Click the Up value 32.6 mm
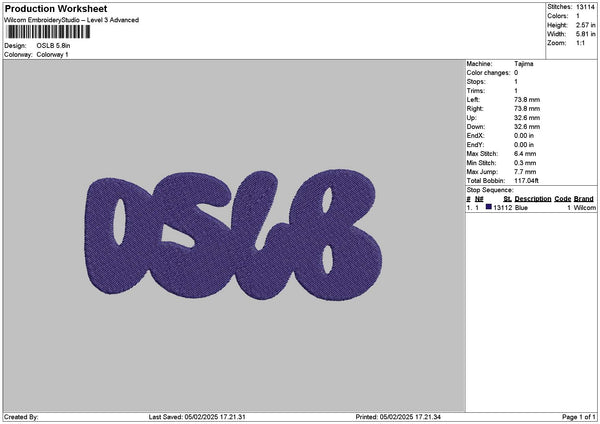The height and width of the screenshot is (424, 600). pyautogui.click(x=527, y=118)
